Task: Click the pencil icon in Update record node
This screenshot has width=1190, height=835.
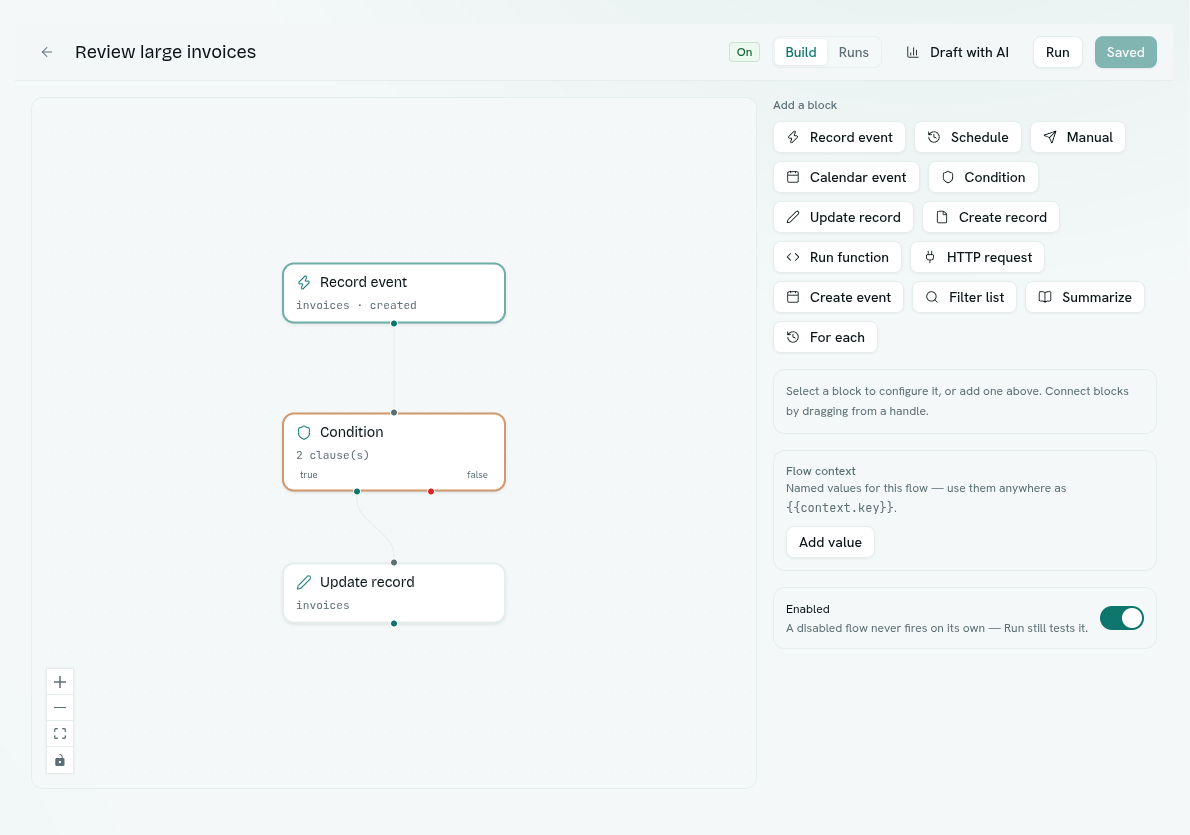Action: tap(304, 582)
